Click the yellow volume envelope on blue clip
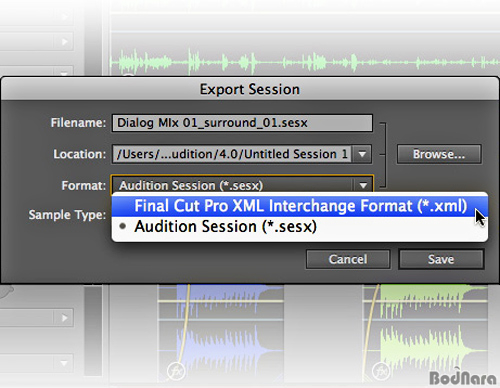Image resolution: width=500 pixels, height=388 pixels. 184,320
